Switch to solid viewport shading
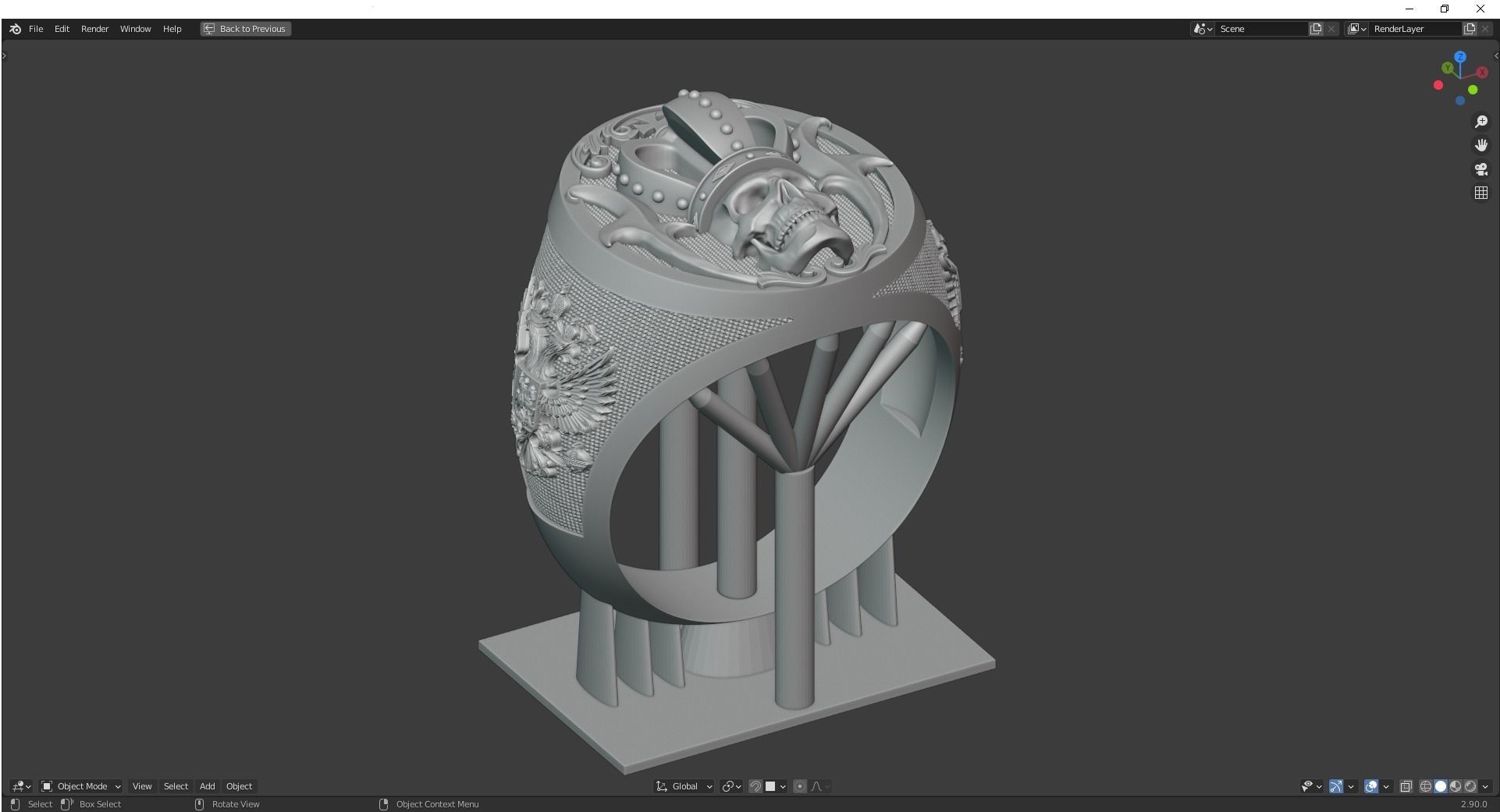 click(x=1441, y=786)
